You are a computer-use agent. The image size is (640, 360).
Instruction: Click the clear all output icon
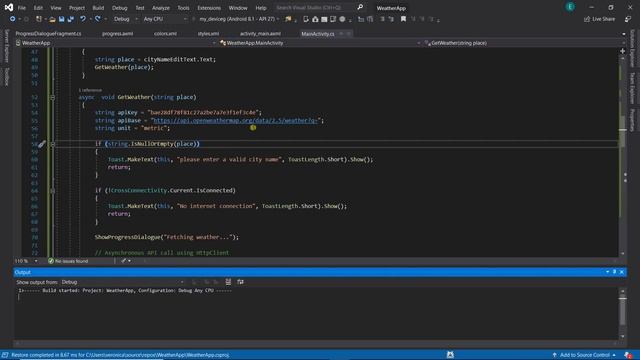(228, 282)
